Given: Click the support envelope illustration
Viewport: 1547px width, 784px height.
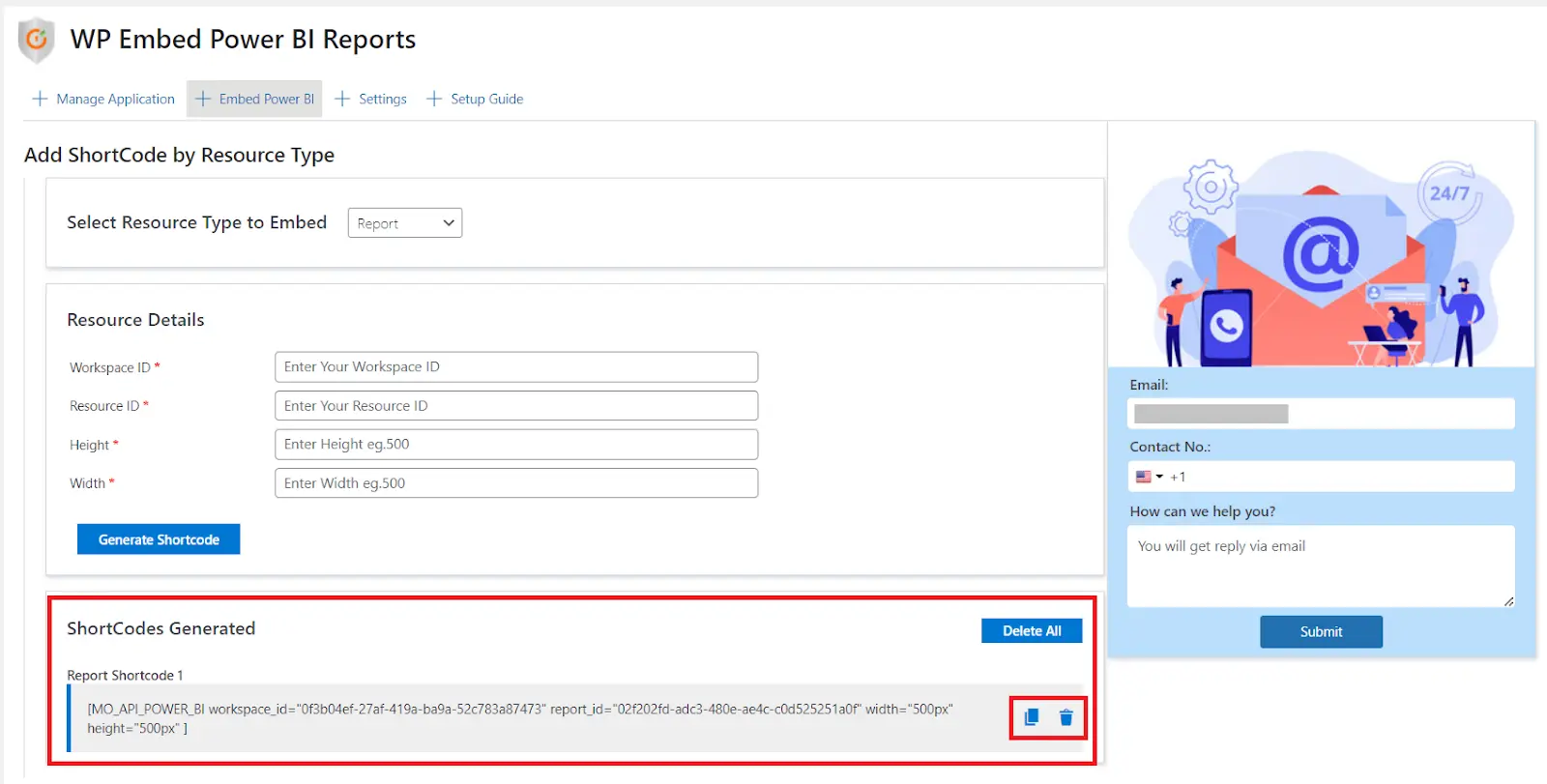Looking at the screenshot, I should click(1321, 259).
